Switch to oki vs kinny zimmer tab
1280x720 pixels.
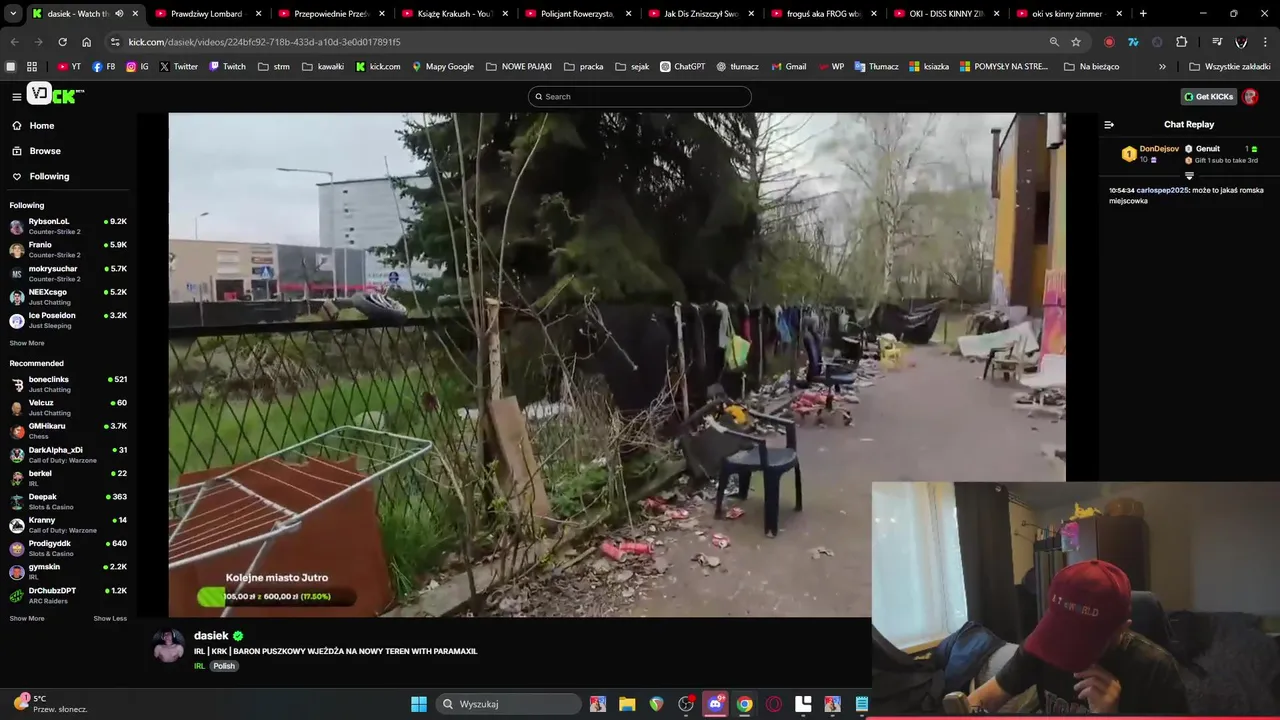pyautogui.click(x=1069, y=14)
